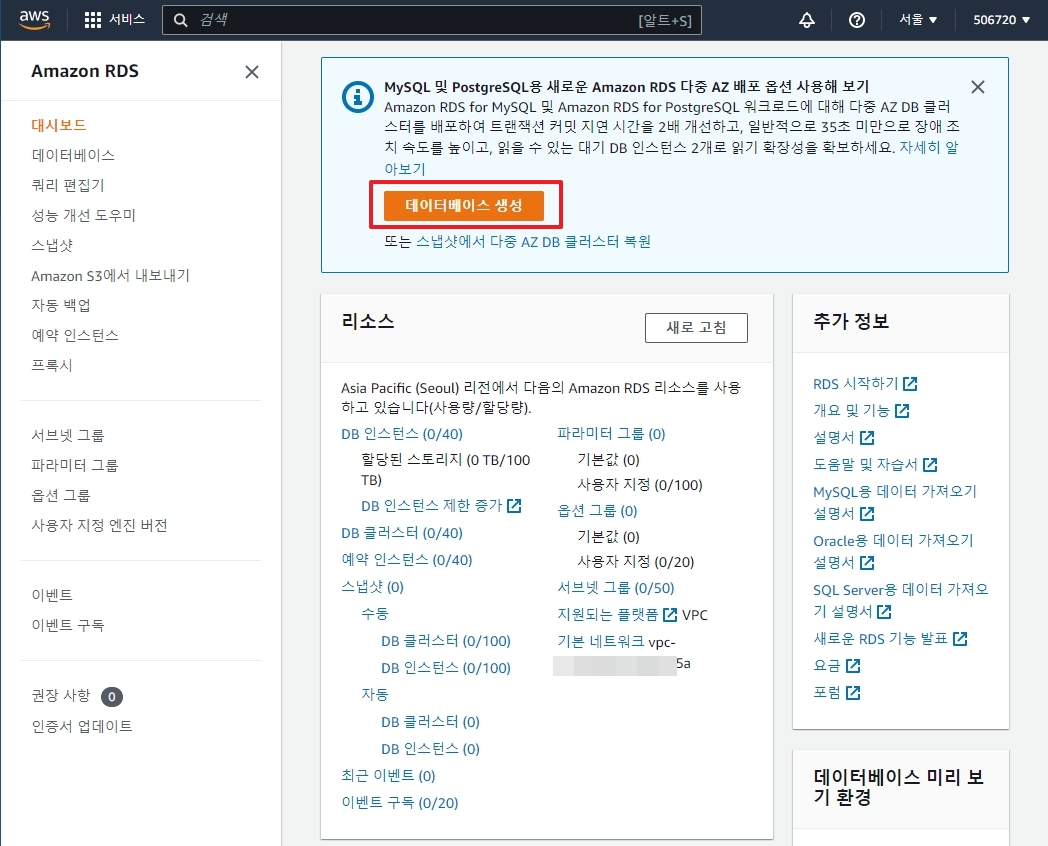1048x846 pixels.
Task: Open automated DB 인스턴스 (0) snapshots link
Action: (x=430, y=749)
